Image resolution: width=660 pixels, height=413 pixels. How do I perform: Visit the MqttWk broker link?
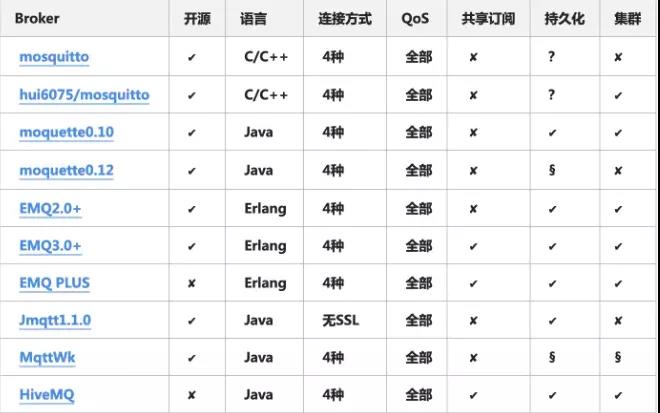[46, 357]
